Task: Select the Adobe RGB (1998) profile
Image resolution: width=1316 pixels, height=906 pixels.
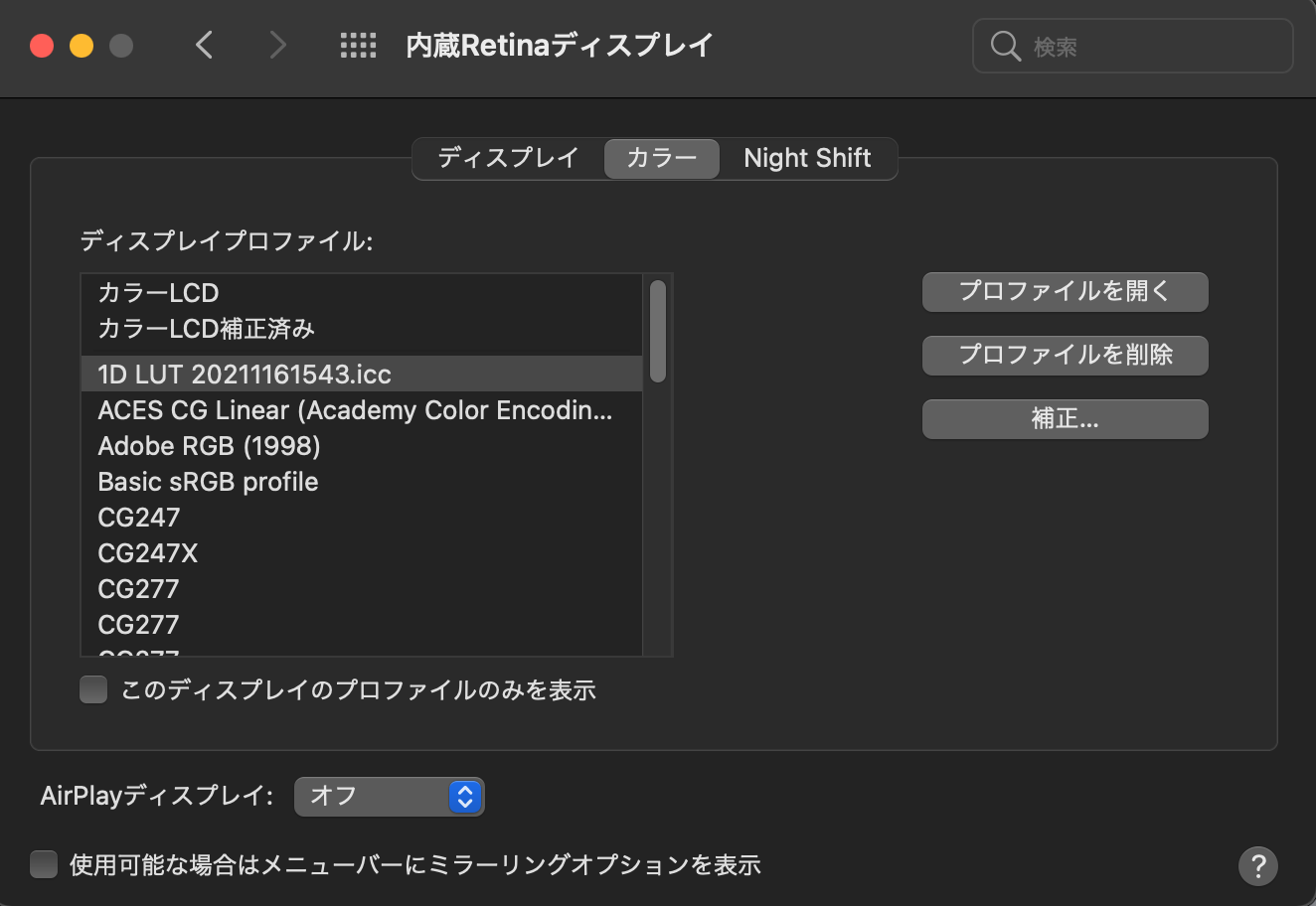Action: [x=209, y=446]
